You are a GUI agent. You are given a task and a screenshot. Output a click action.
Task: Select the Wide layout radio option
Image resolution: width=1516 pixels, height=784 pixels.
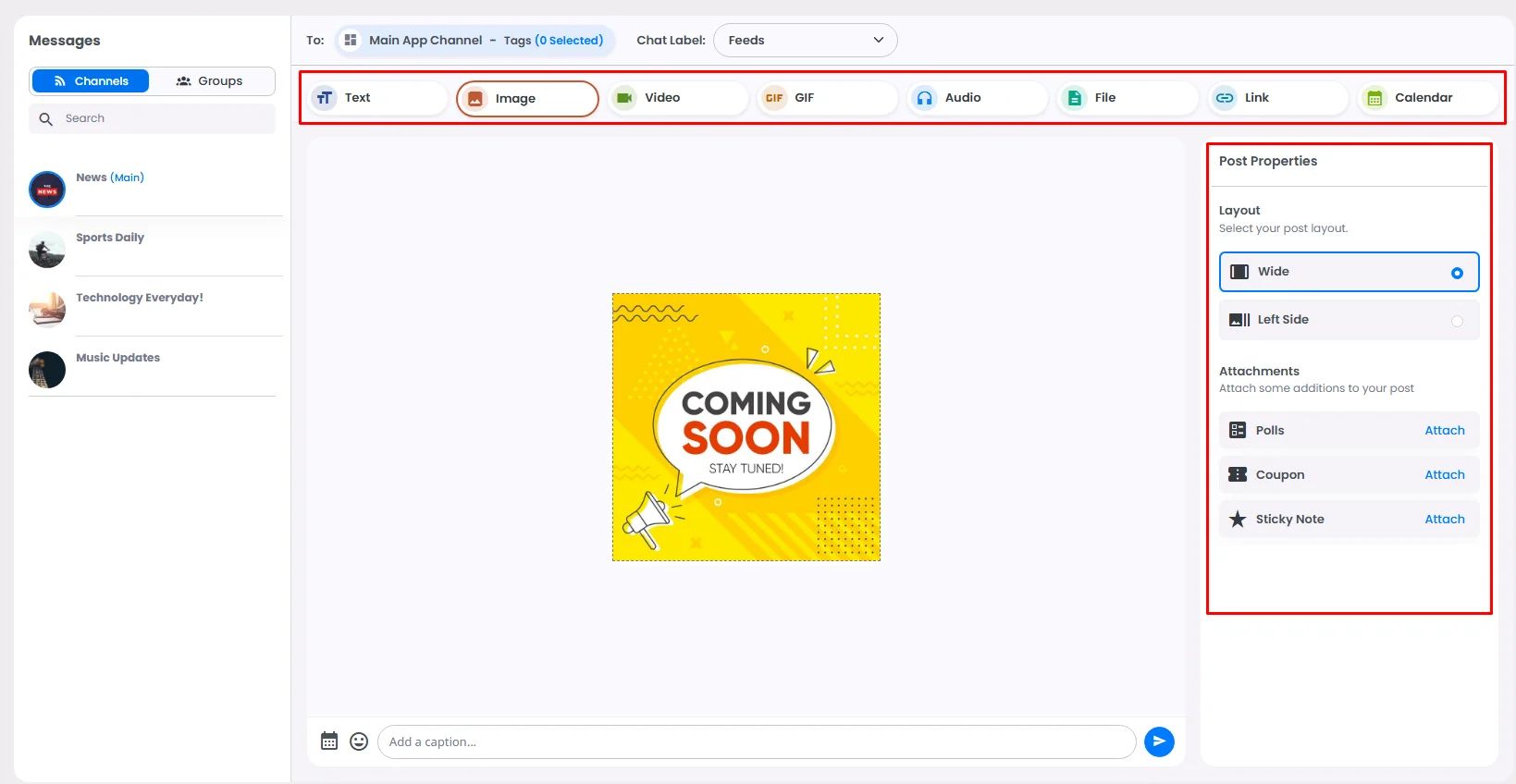(x=1456, y=273)
